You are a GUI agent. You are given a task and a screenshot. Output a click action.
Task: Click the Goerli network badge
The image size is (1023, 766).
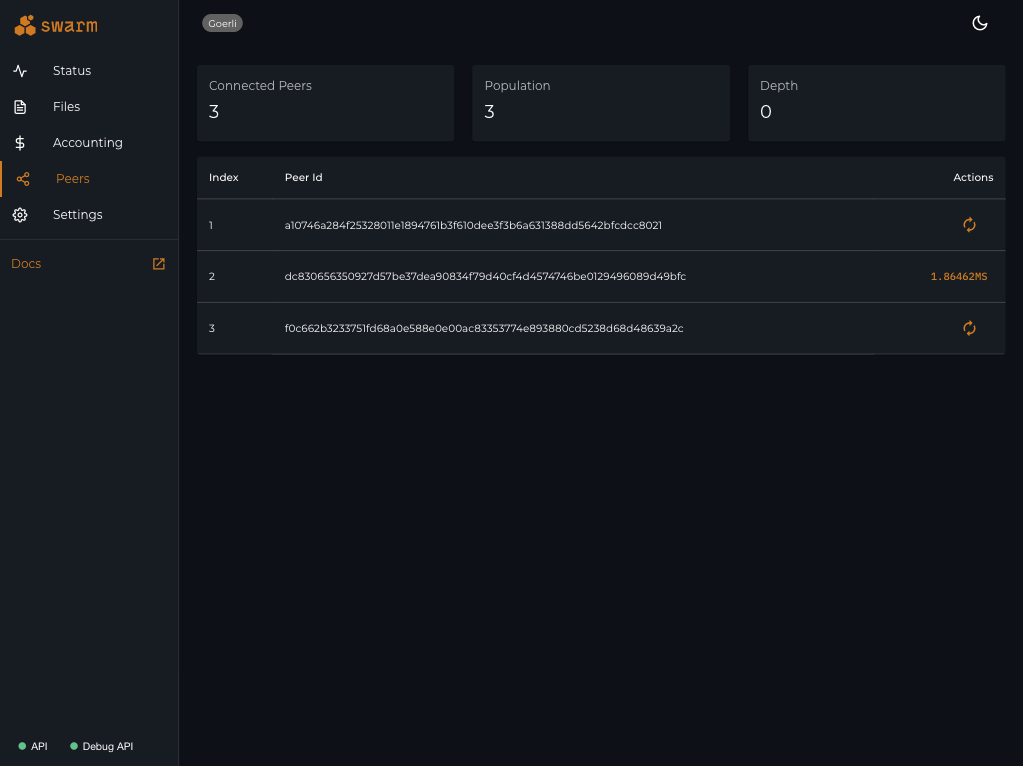click(222, 23)
